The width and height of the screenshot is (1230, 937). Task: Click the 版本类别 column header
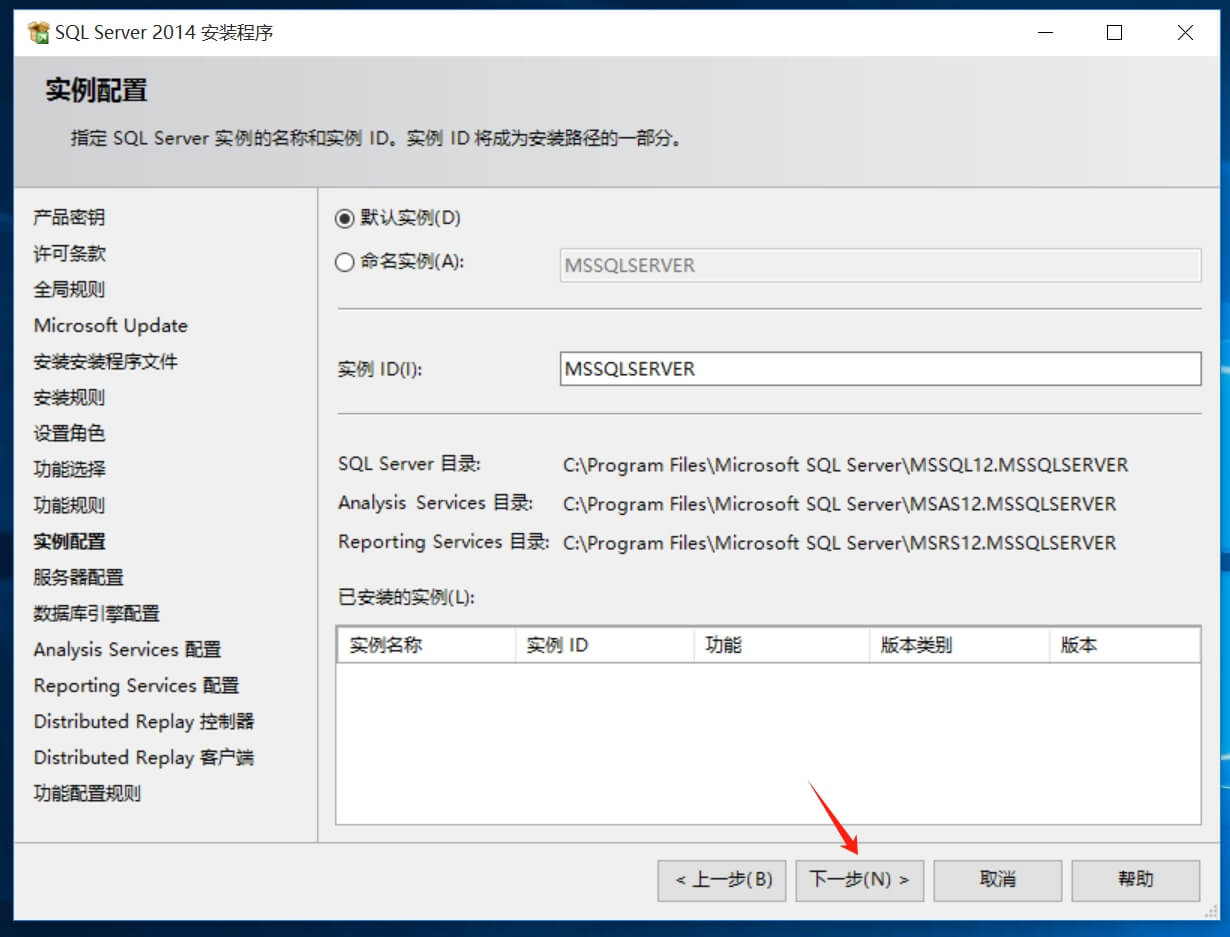click(x=959, y=645)
